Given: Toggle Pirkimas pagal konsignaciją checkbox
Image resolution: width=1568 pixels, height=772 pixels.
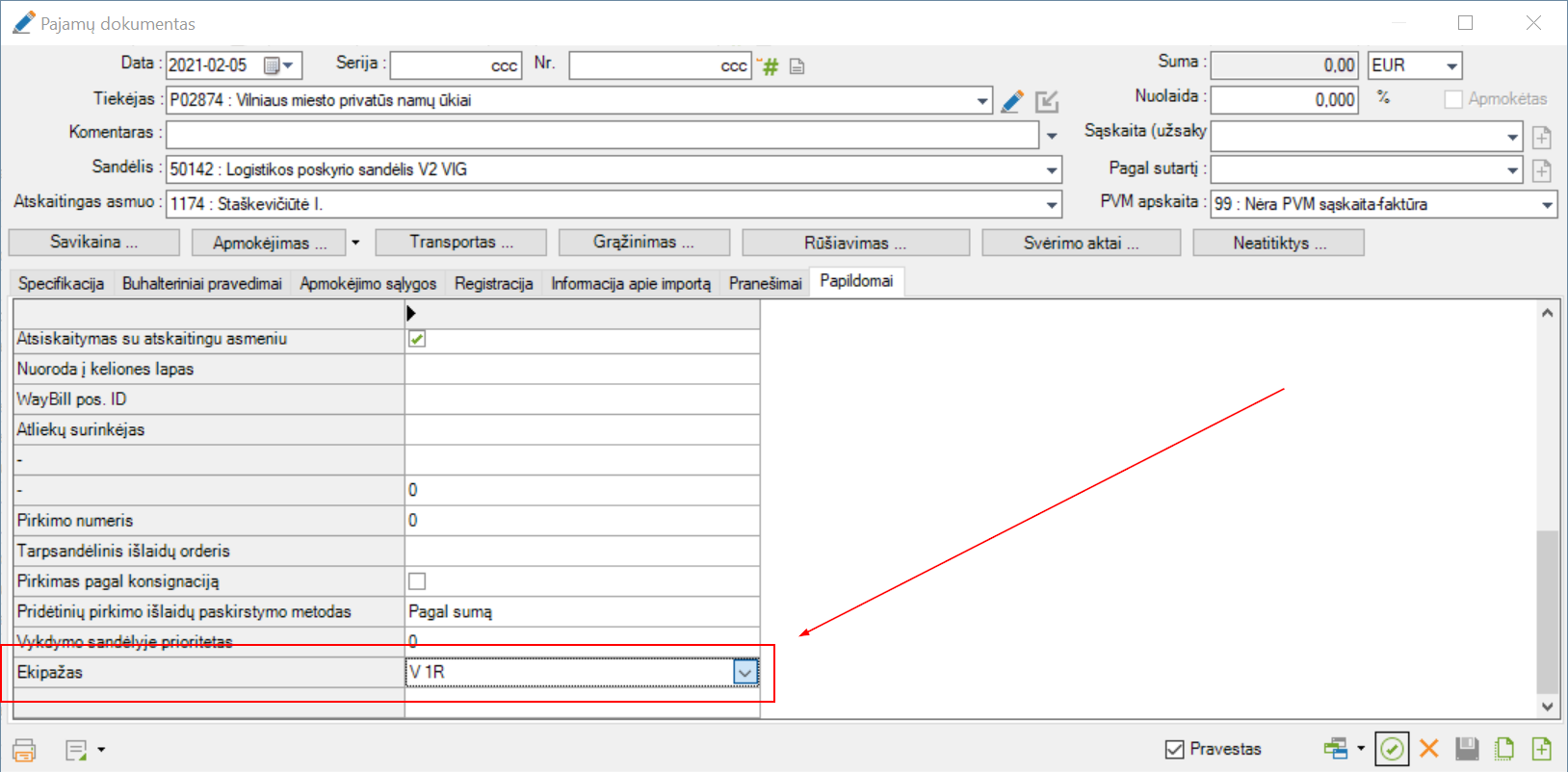Looking at the screenshot, I should click(417, 581).
